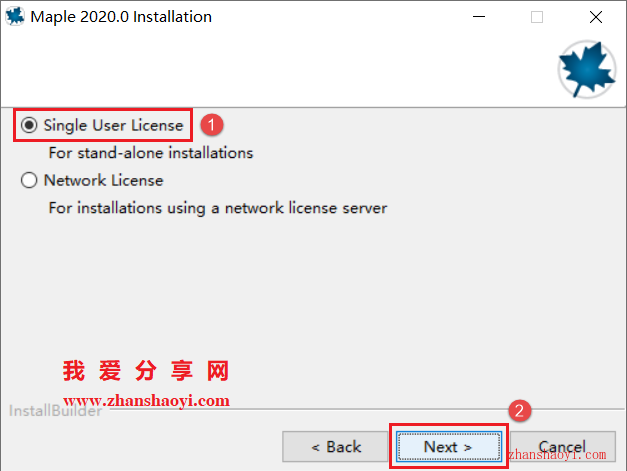Minimize the installer window

479,17
